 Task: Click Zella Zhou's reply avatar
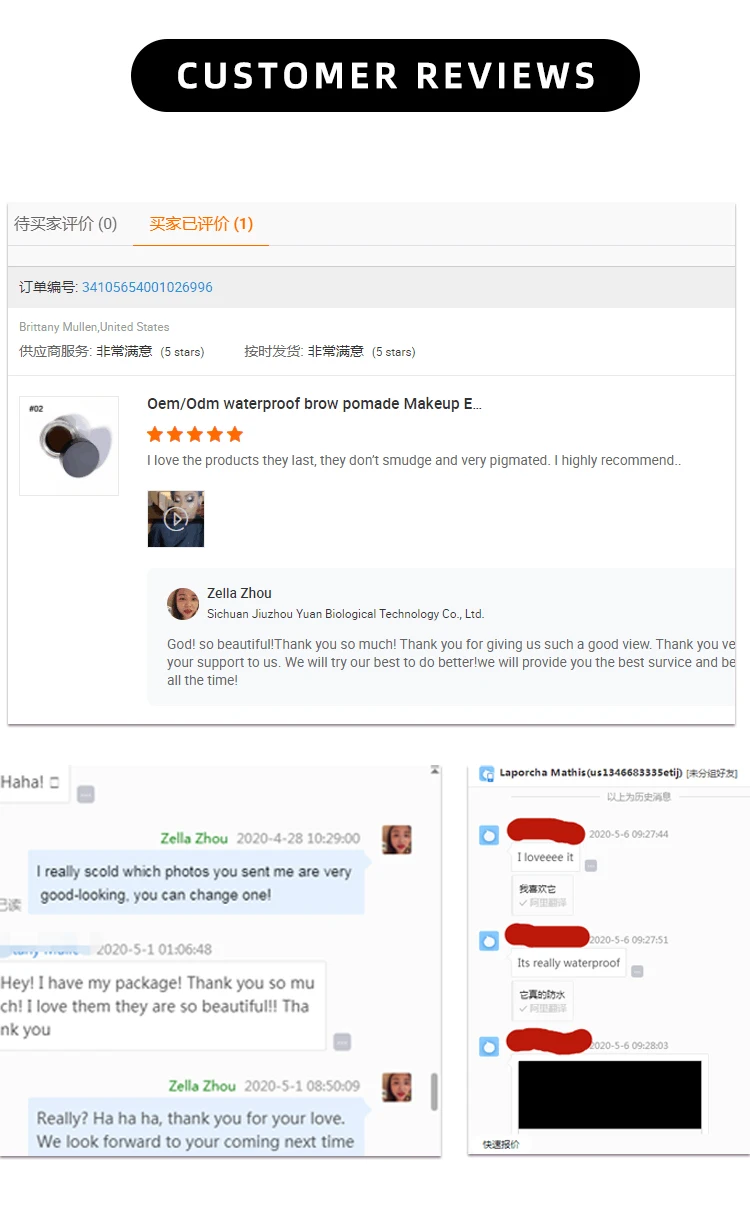coord(183,604)
